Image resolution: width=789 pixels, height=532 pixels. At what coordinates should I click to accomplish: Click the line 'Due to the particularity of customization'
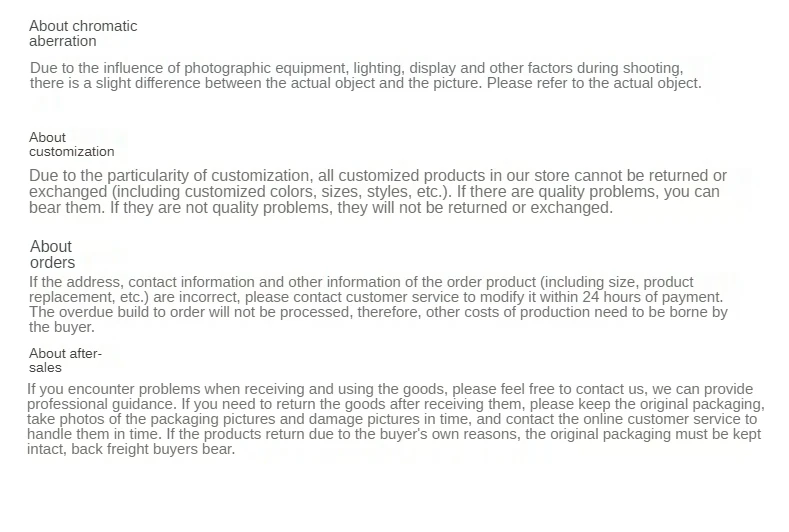point(378,176)
